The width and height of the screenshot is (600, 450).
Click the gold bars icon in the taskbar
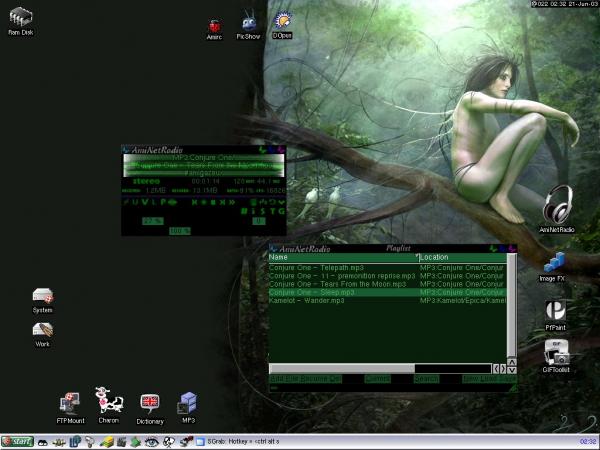click(107, 442)
